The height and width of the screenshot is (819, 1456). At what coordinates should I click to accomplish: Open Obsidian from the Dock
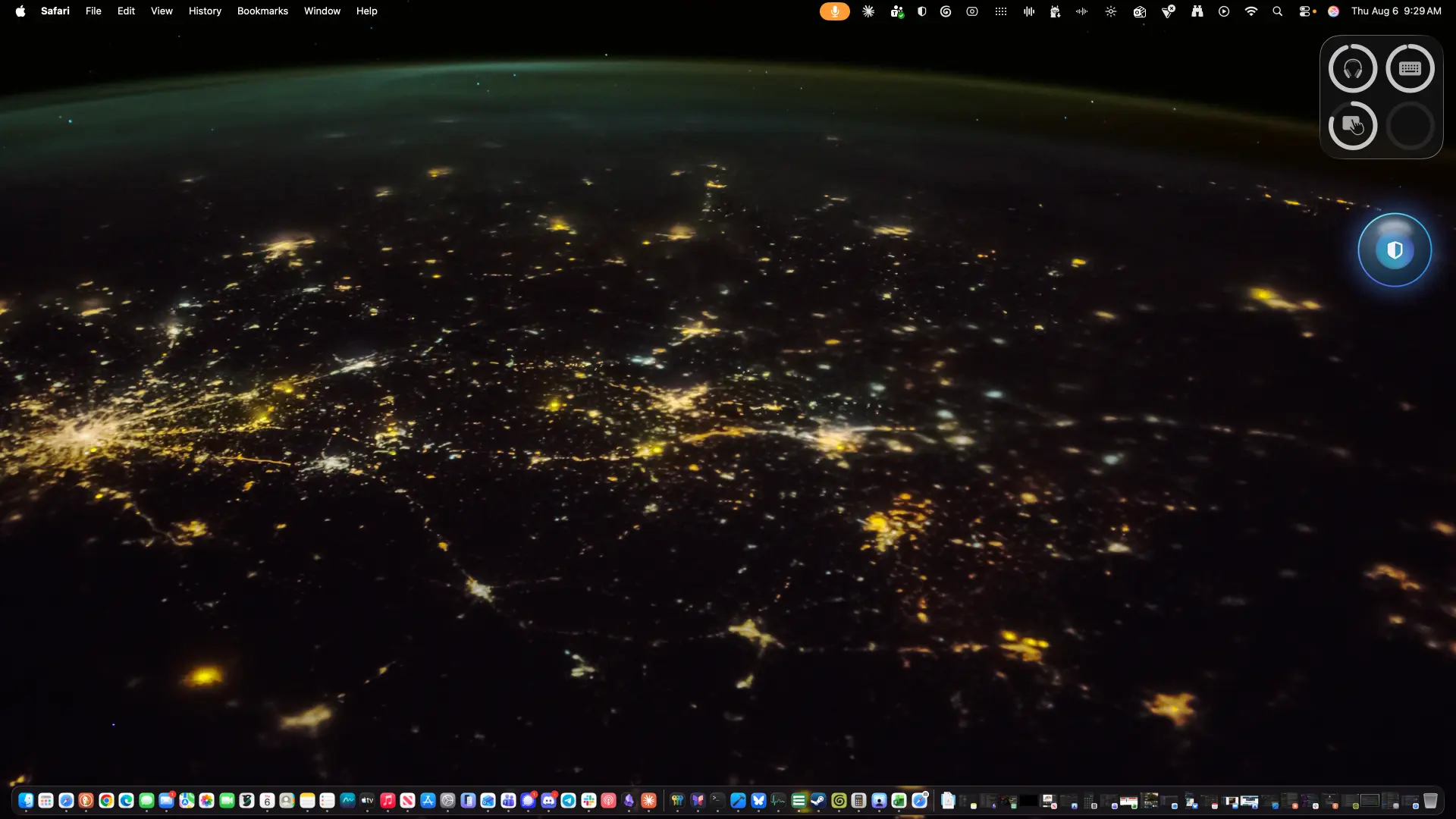click(x=629, y=800)
